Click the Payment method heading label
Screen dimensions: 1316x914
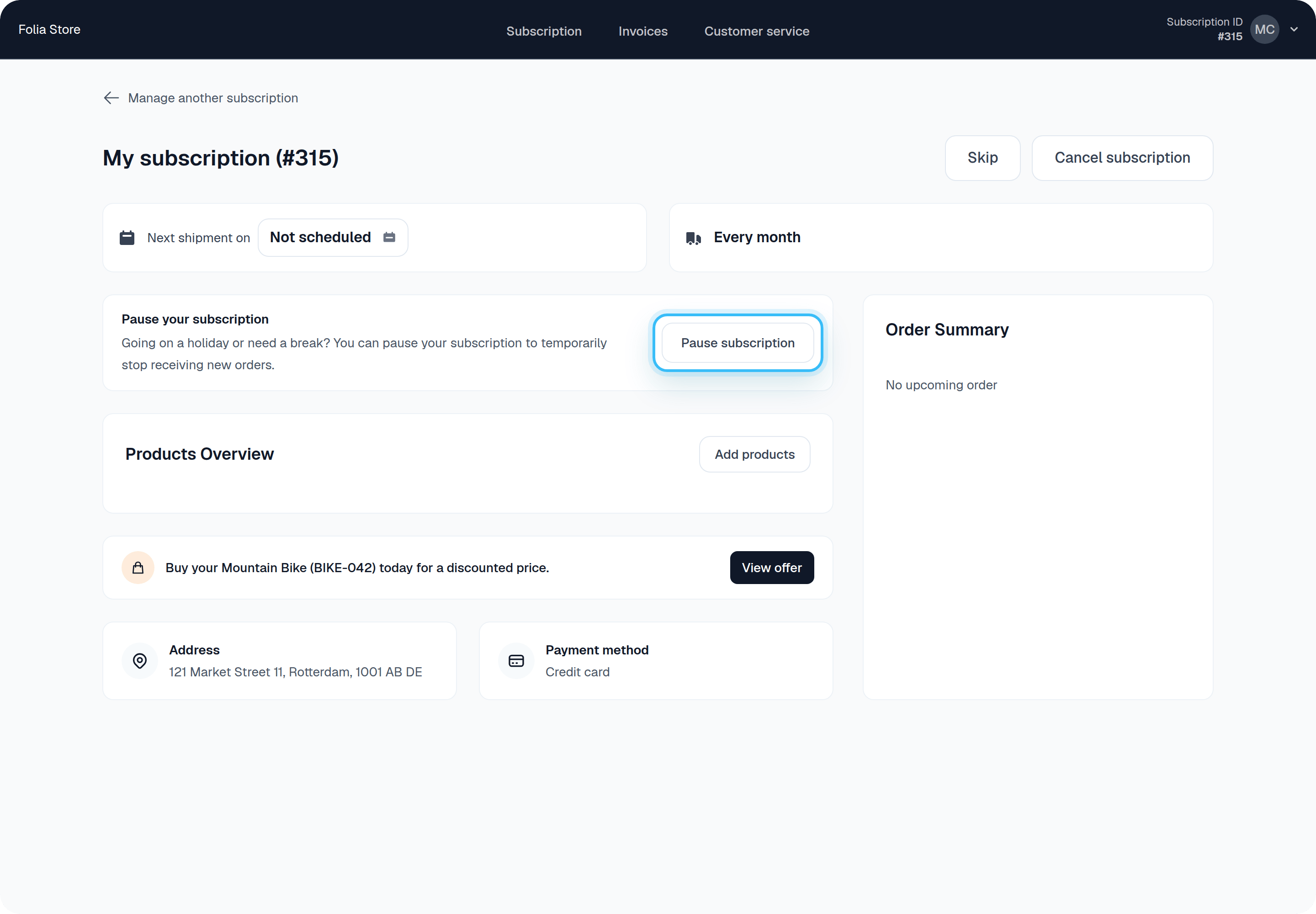click(597, 650)
